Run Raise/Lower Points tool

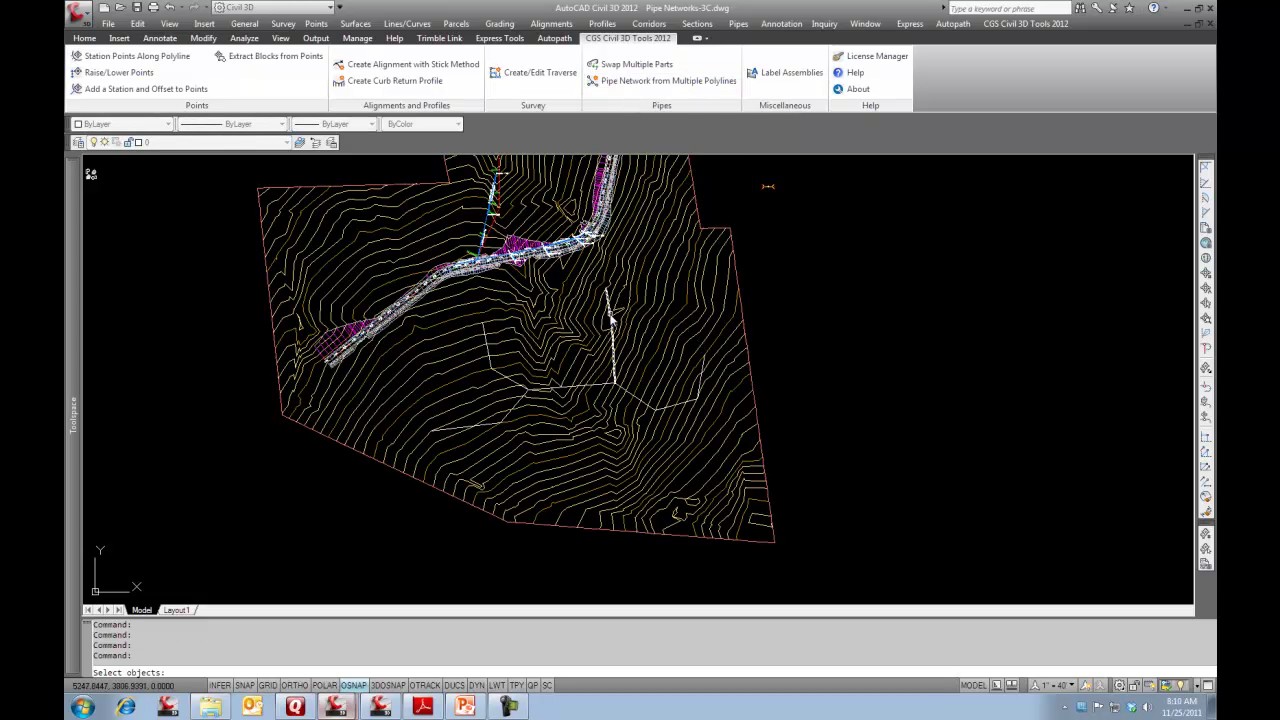(112, 72)
